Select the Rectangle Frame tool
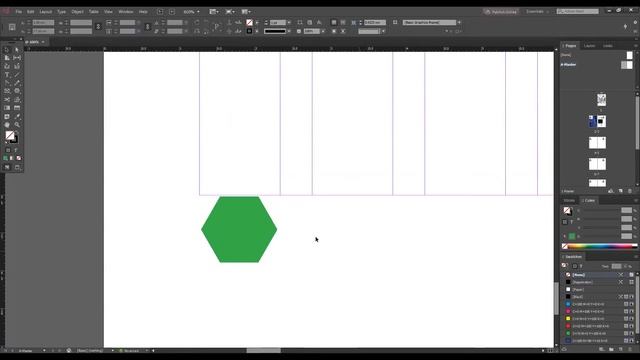 coord(7,91)
